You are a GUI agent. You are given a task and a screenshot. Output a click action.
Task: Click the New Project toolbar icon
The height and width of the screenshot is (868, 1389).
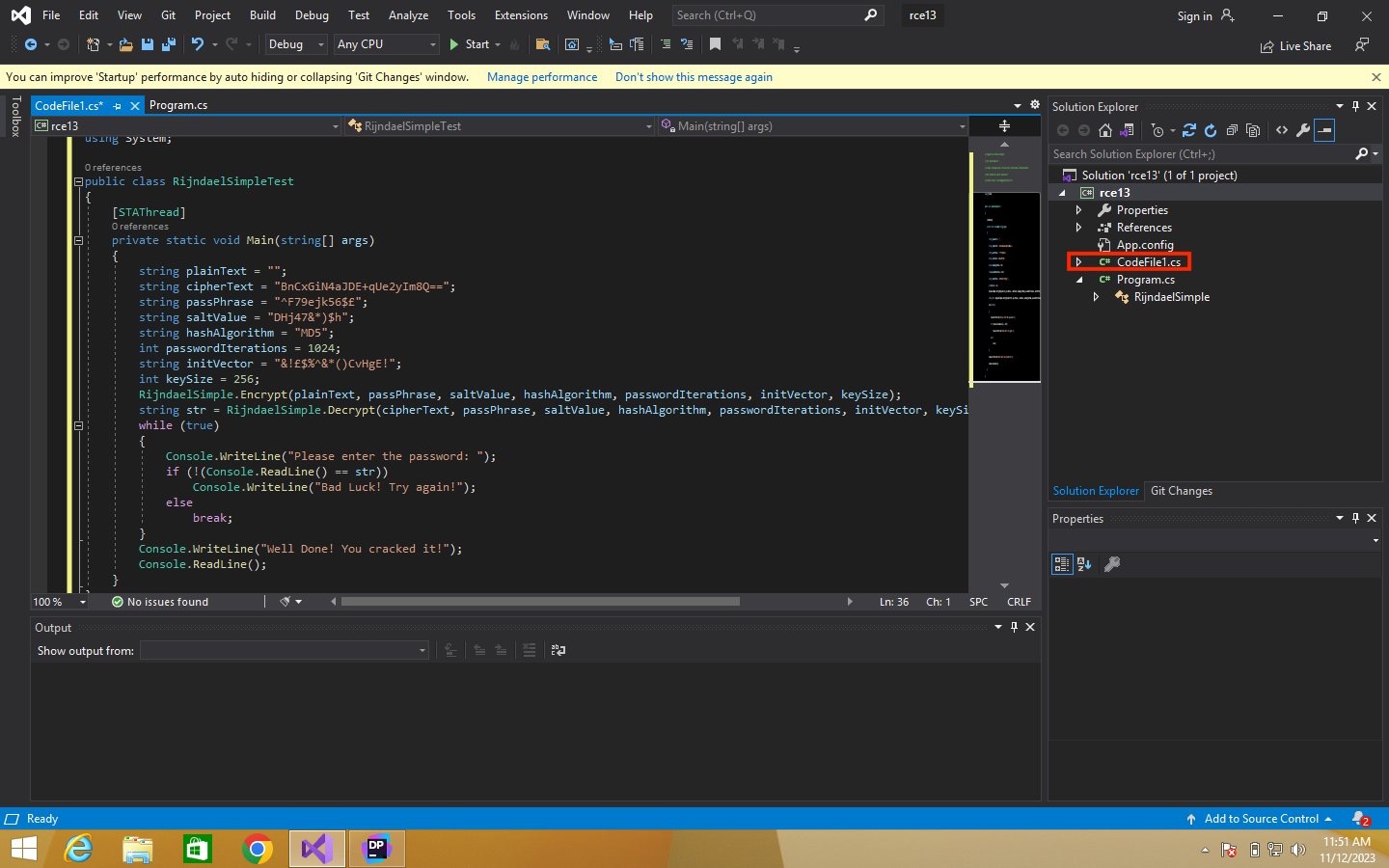[x=94, y=44]
